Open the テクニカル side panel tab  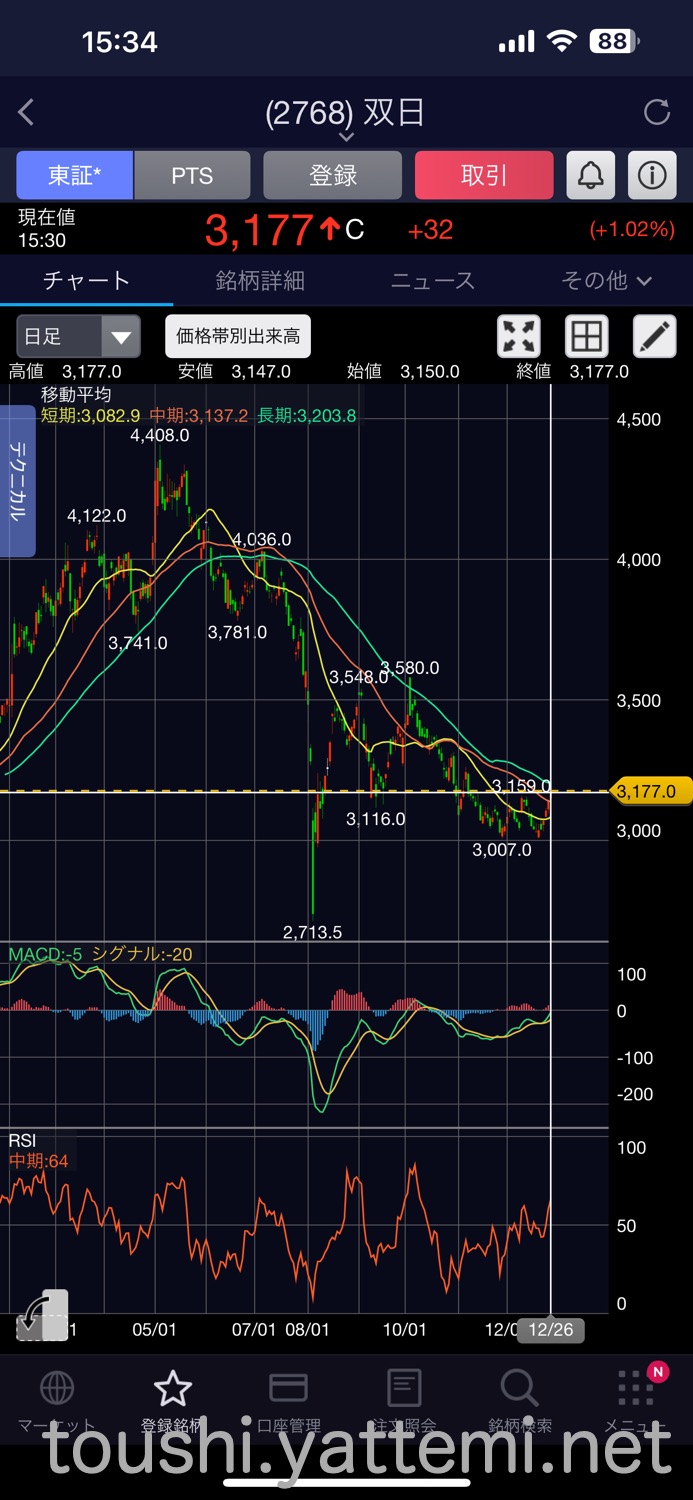click(x=18, y=480)
